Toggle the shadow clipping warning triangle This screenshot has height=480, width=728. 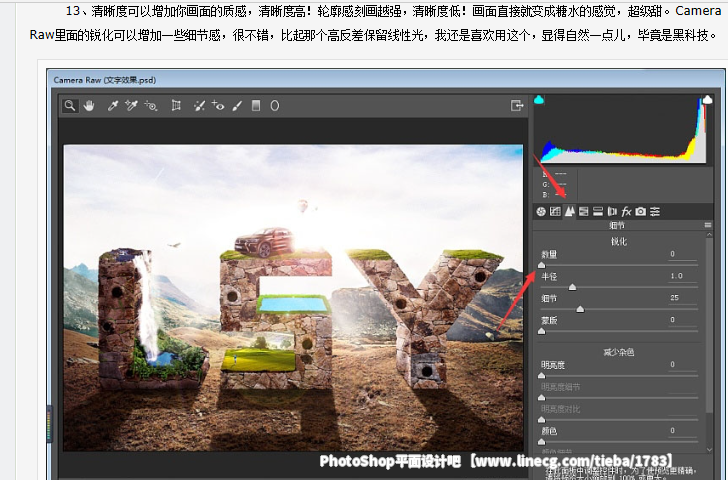pos(539,99)
